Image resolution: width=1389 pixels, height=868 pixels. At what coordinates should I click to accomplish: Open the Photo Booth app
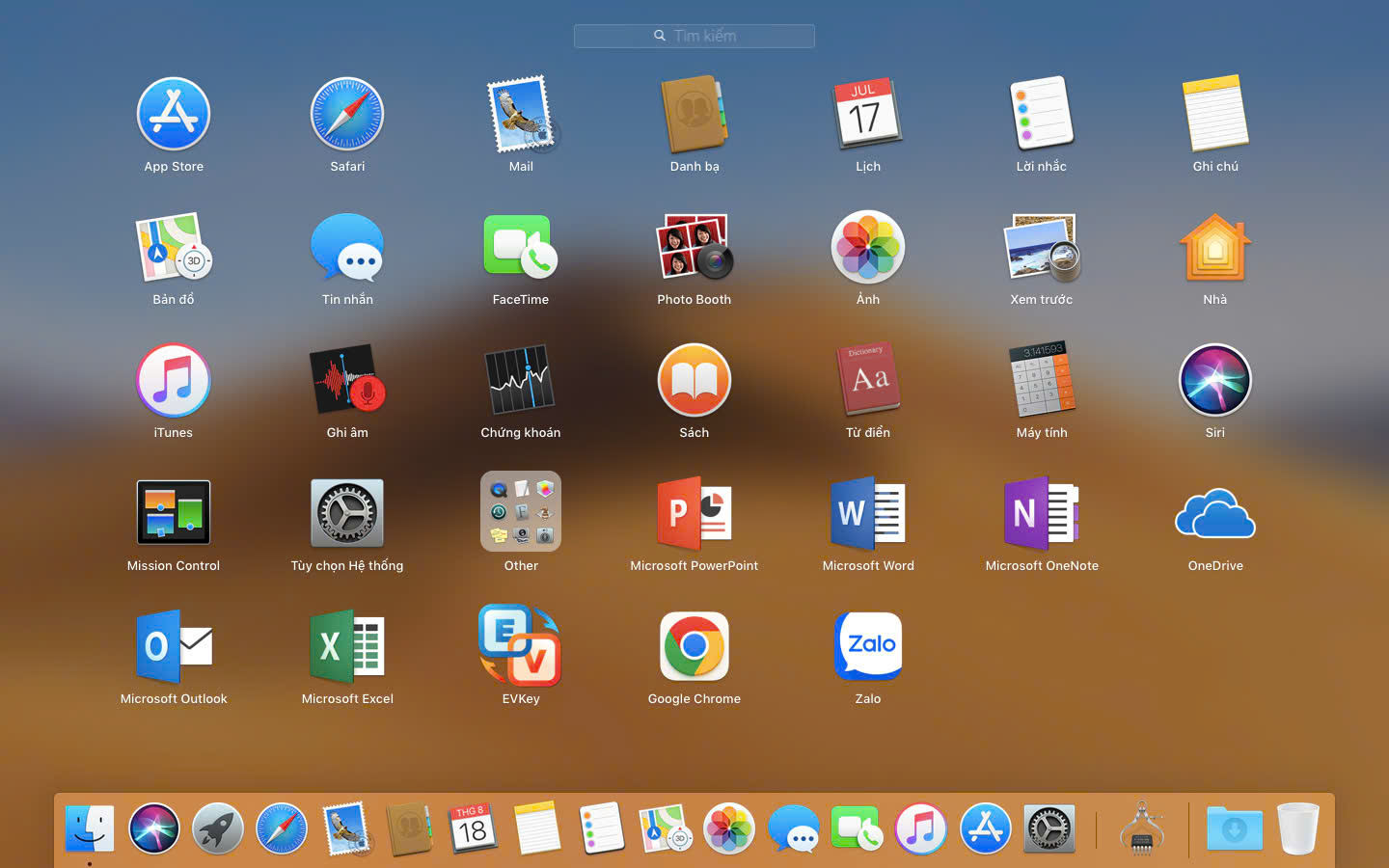[x=694, y=248]
